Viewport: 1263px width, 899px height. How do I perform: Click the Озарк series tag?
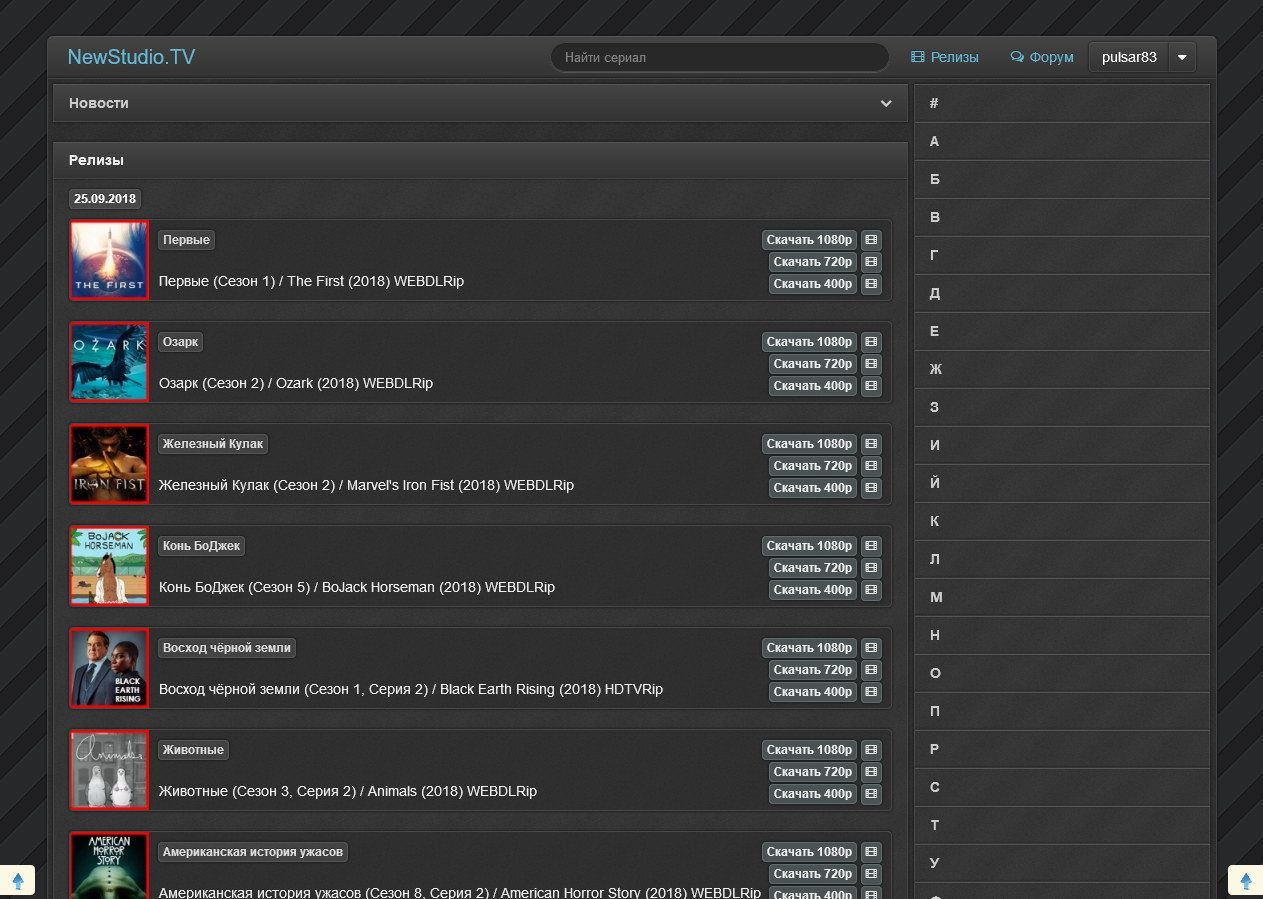[x=181, y=342]
